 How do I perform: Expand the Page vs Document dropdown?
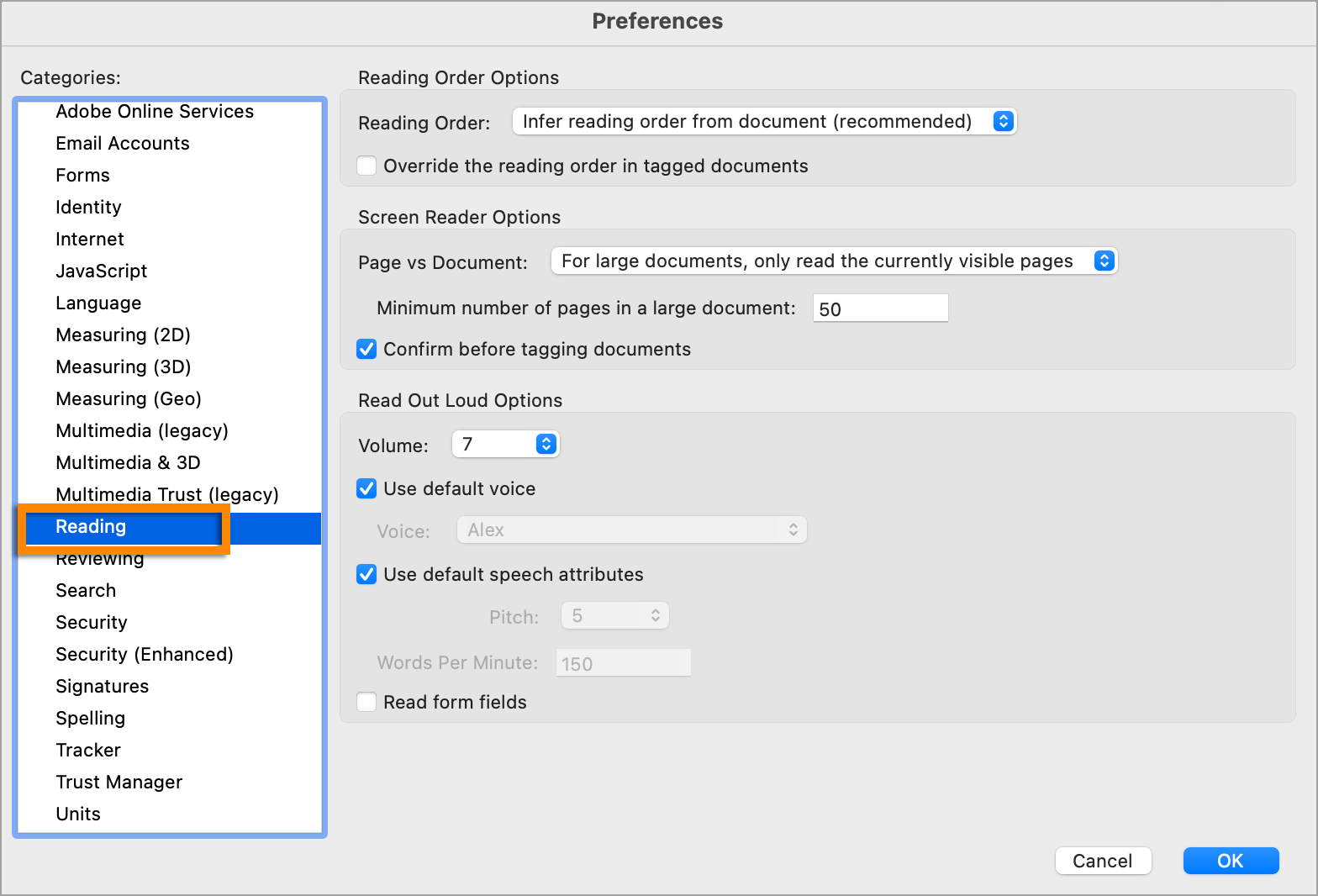pyautogui.click(x=833, y=261)
